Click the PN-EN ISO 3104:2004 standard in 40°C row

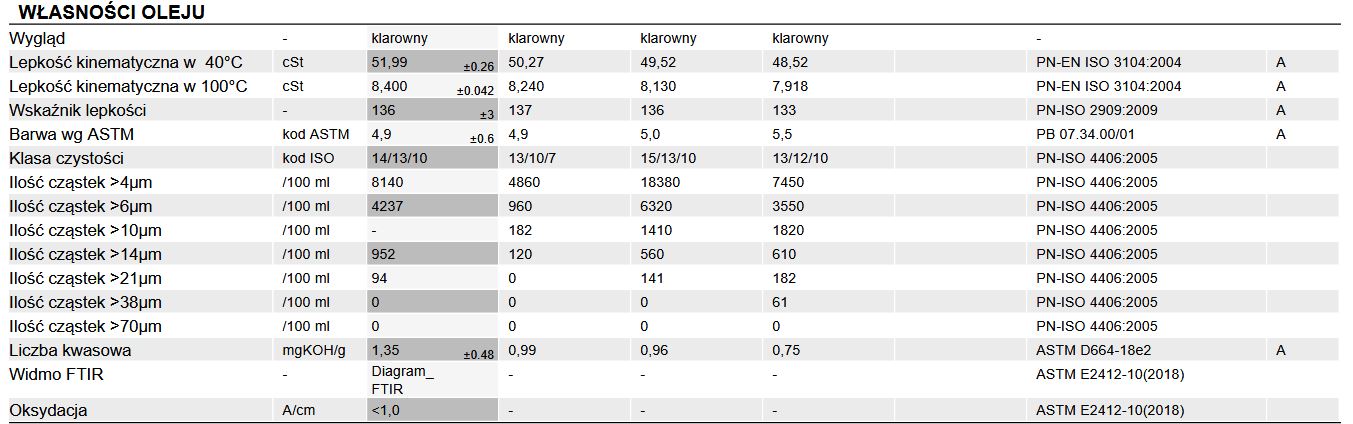(1109, 62)
